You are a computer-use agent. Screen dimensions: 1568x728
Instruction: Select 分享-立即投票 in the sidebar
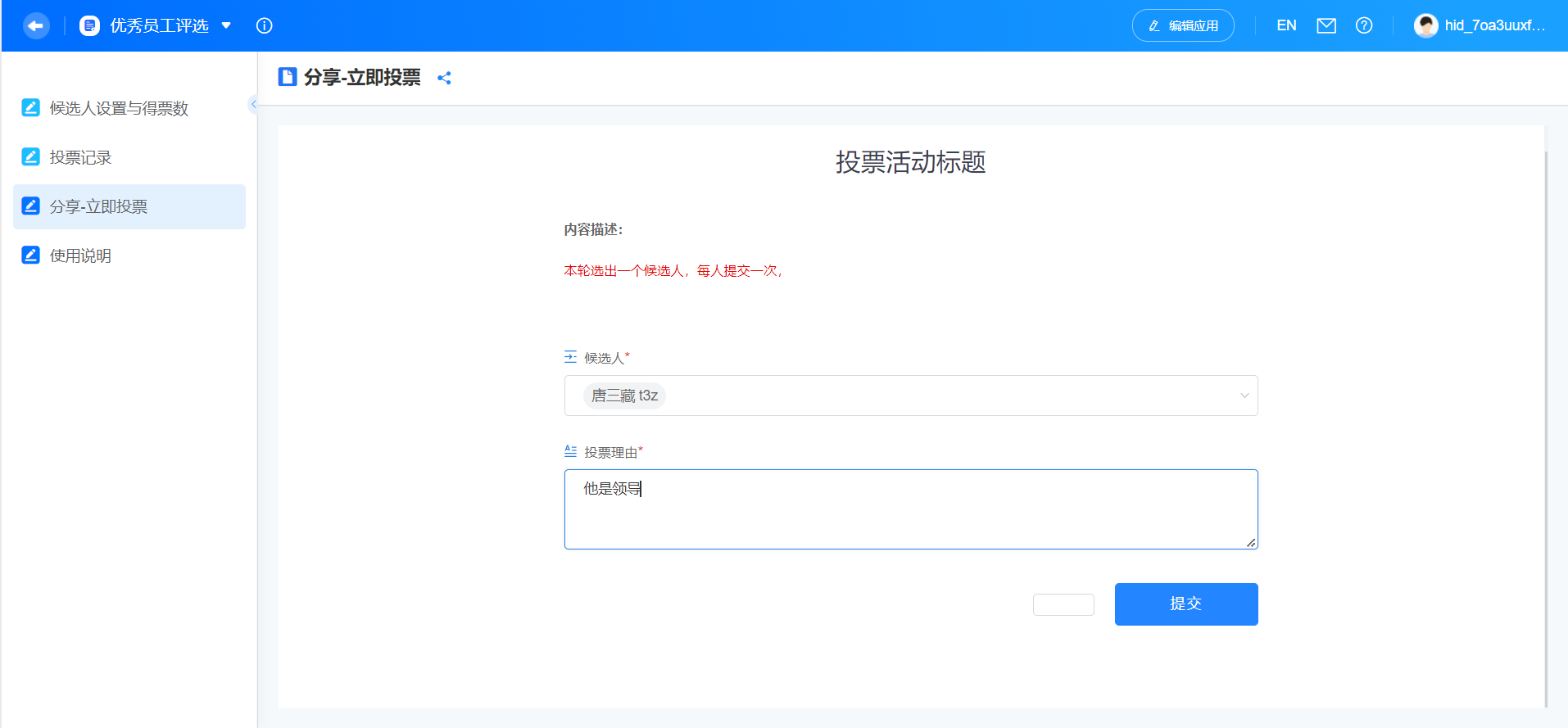[x=129, y=206]
